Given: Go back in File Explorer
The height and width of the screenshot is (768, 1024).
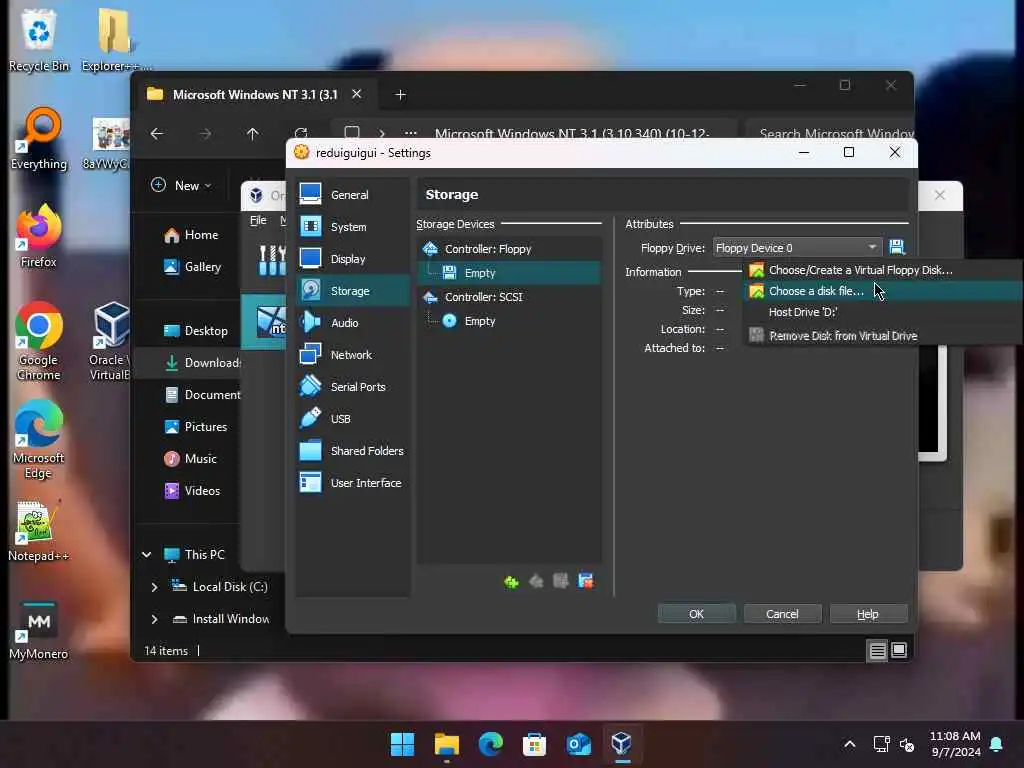Looking at the screenshot, I should coord(157,134).
